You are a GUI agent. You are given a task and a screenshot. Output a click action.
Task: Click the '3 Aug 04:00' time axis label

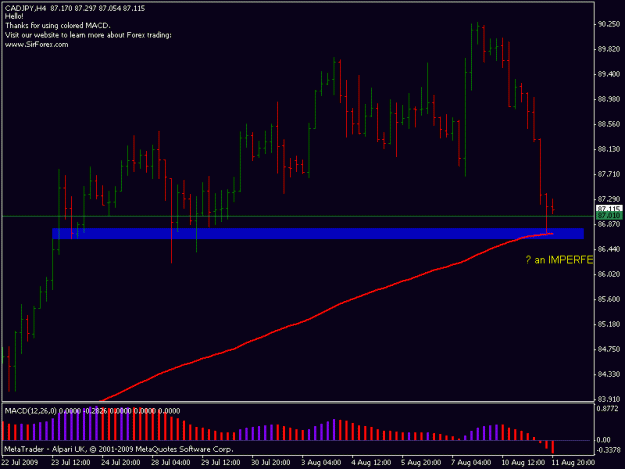(321, 463)
